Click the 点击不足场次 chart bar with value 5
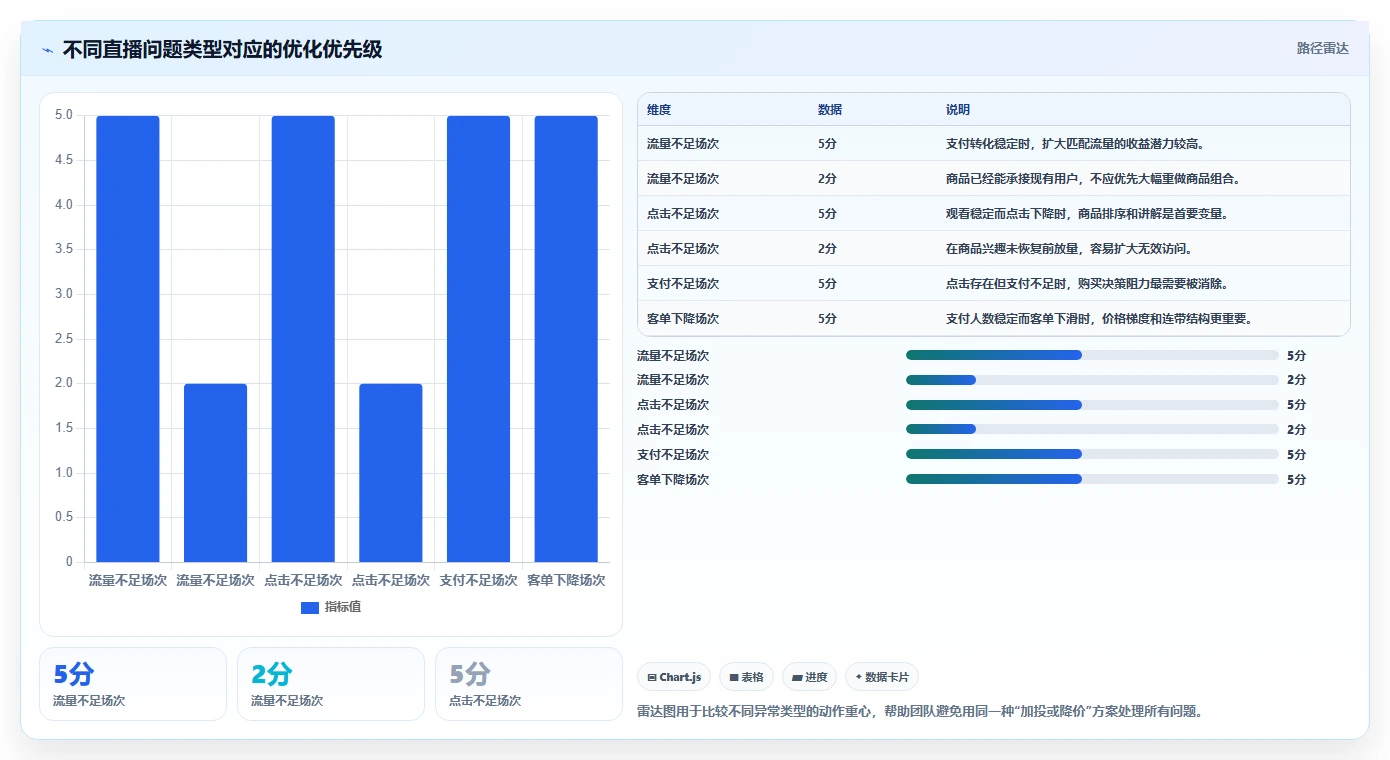The image size is (1390, 760). coord(303,339)
